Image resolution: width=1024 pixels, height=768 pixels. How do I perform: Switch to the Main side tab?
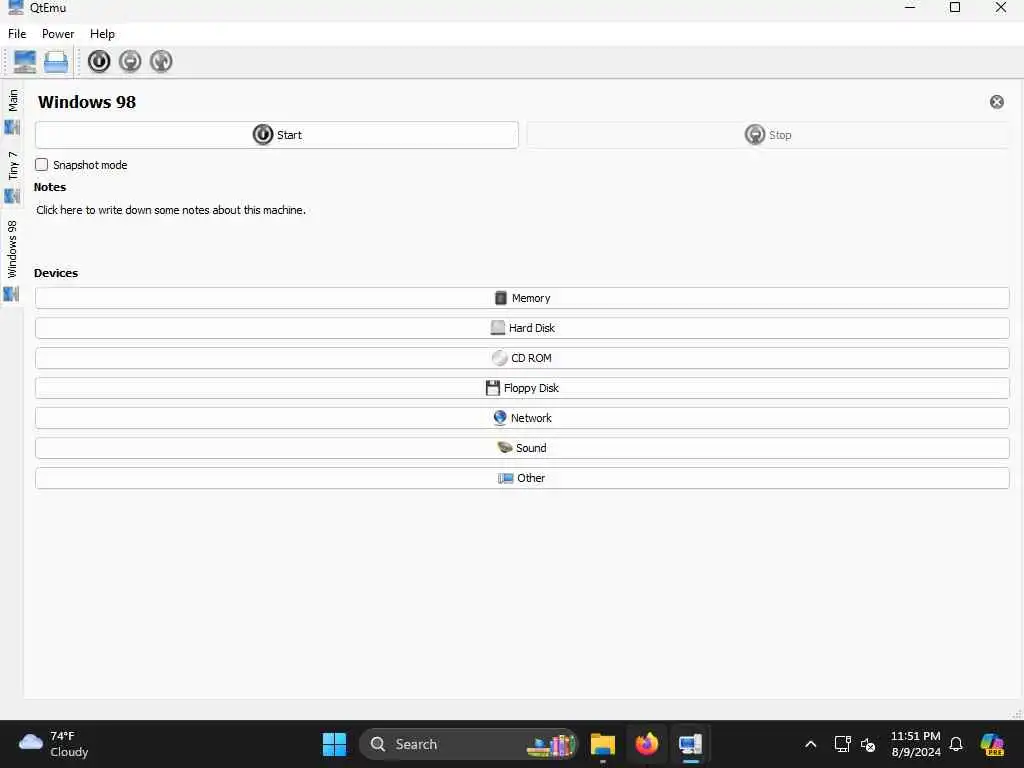point(12,112)
